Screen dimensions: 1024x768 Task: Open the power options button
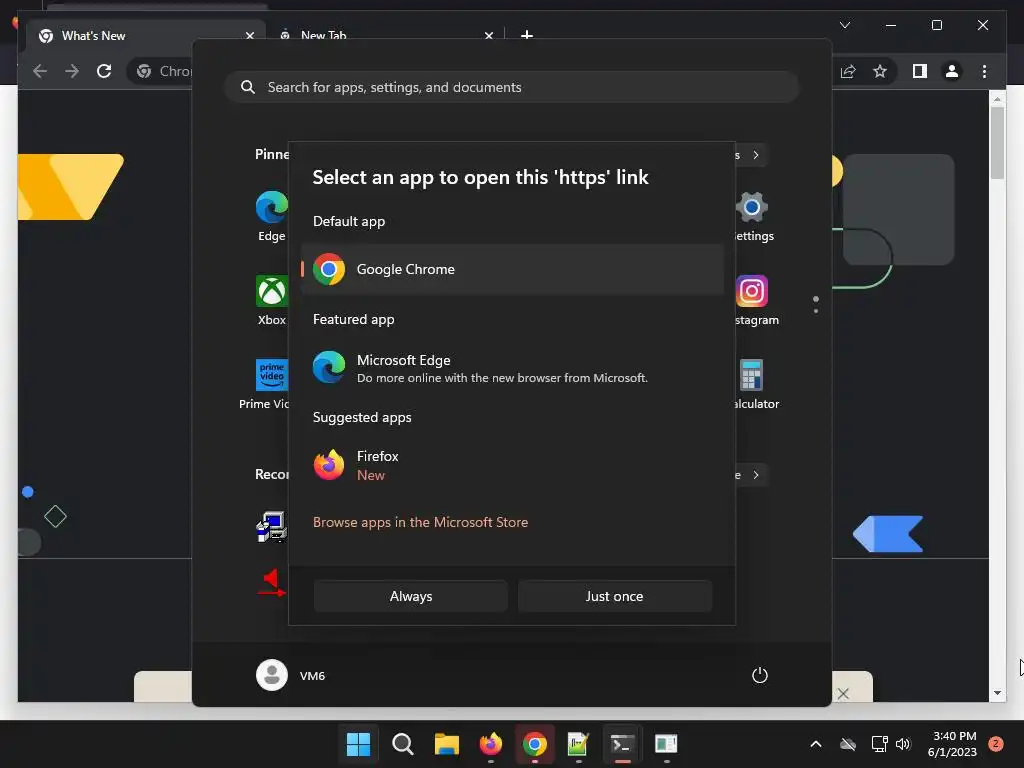click(x=760, y=675)
